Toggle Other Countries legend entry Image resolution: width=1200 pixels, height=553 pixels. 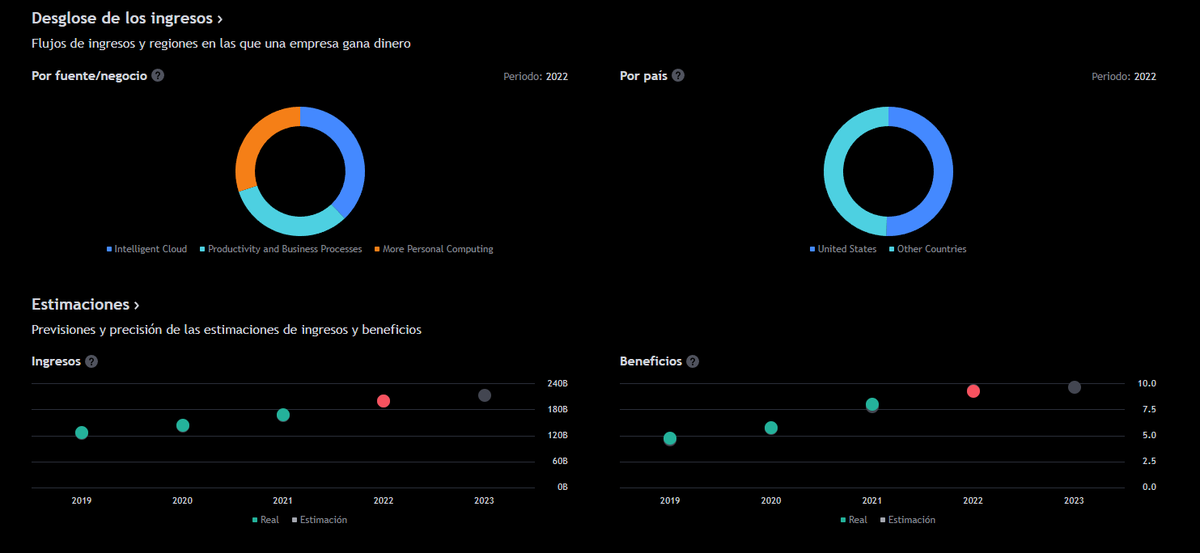coord(927,249)
